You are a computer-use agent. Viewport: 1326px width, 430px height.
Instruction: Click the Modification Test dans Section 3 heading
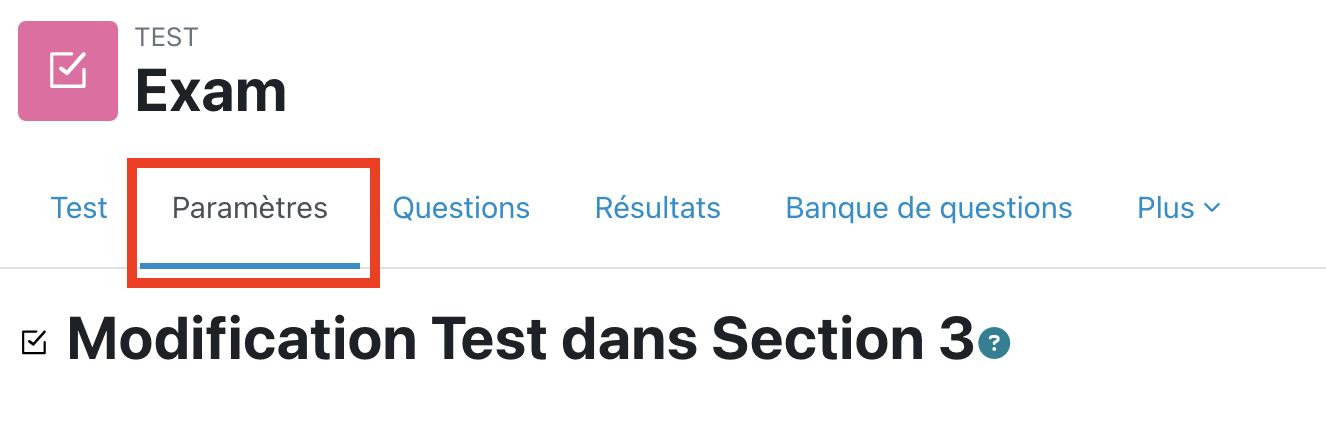pyautogui.click(x=519, y=340)
